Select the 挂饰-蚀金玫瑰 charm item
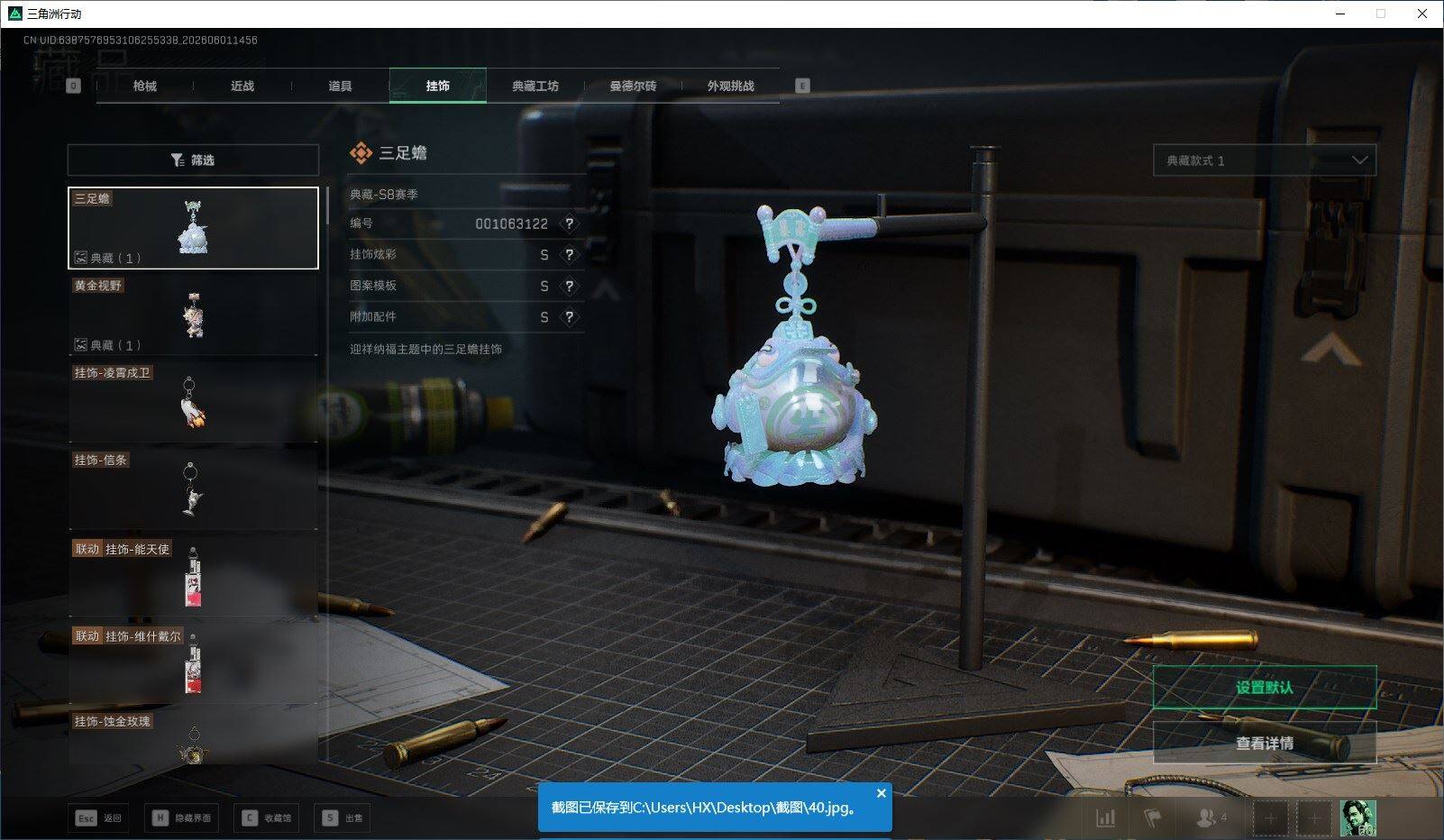 click(x=193, y=738)
